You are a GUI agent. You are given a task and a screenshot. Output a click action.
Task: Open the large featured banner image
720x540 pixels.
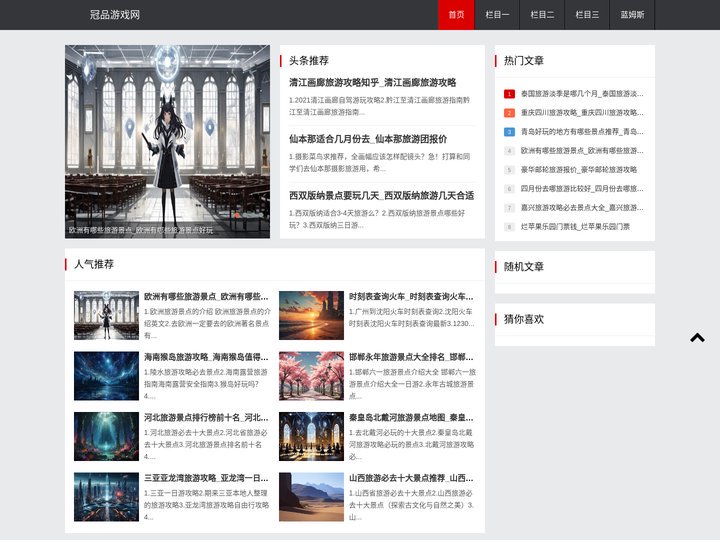pyautogui.click(x=167, y=141)
